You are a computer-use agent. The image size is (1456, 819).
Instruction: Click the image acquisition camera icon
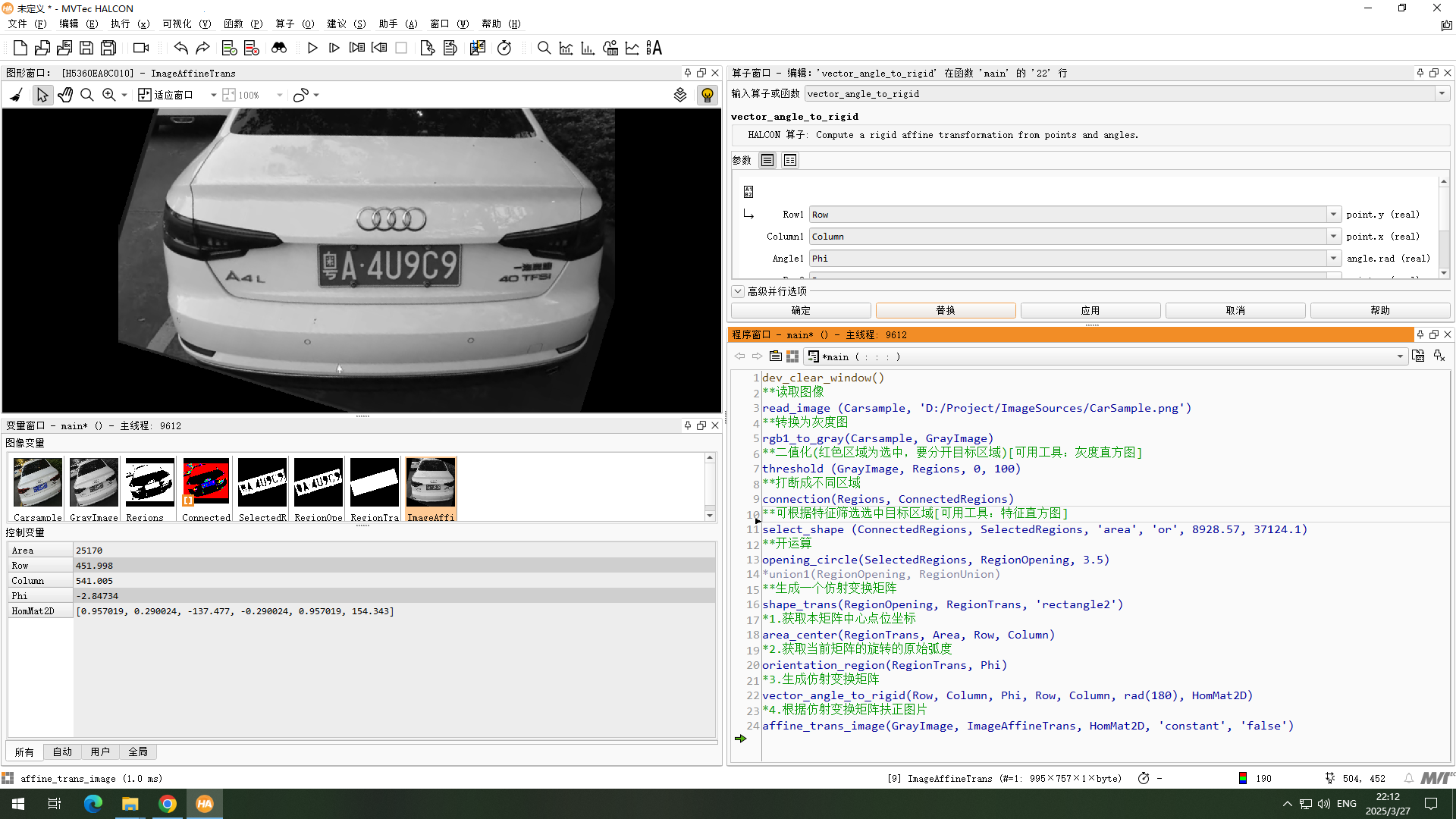pos(141,49)
